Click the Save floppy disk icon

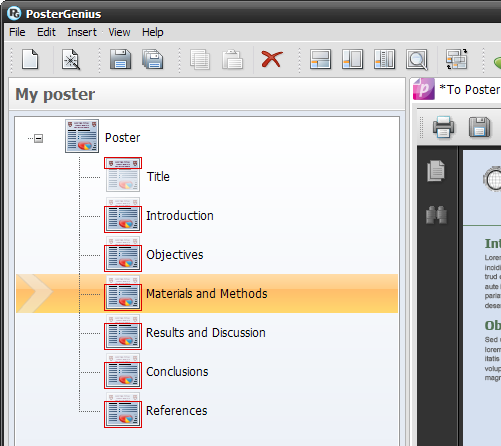(x=120, y=59)
